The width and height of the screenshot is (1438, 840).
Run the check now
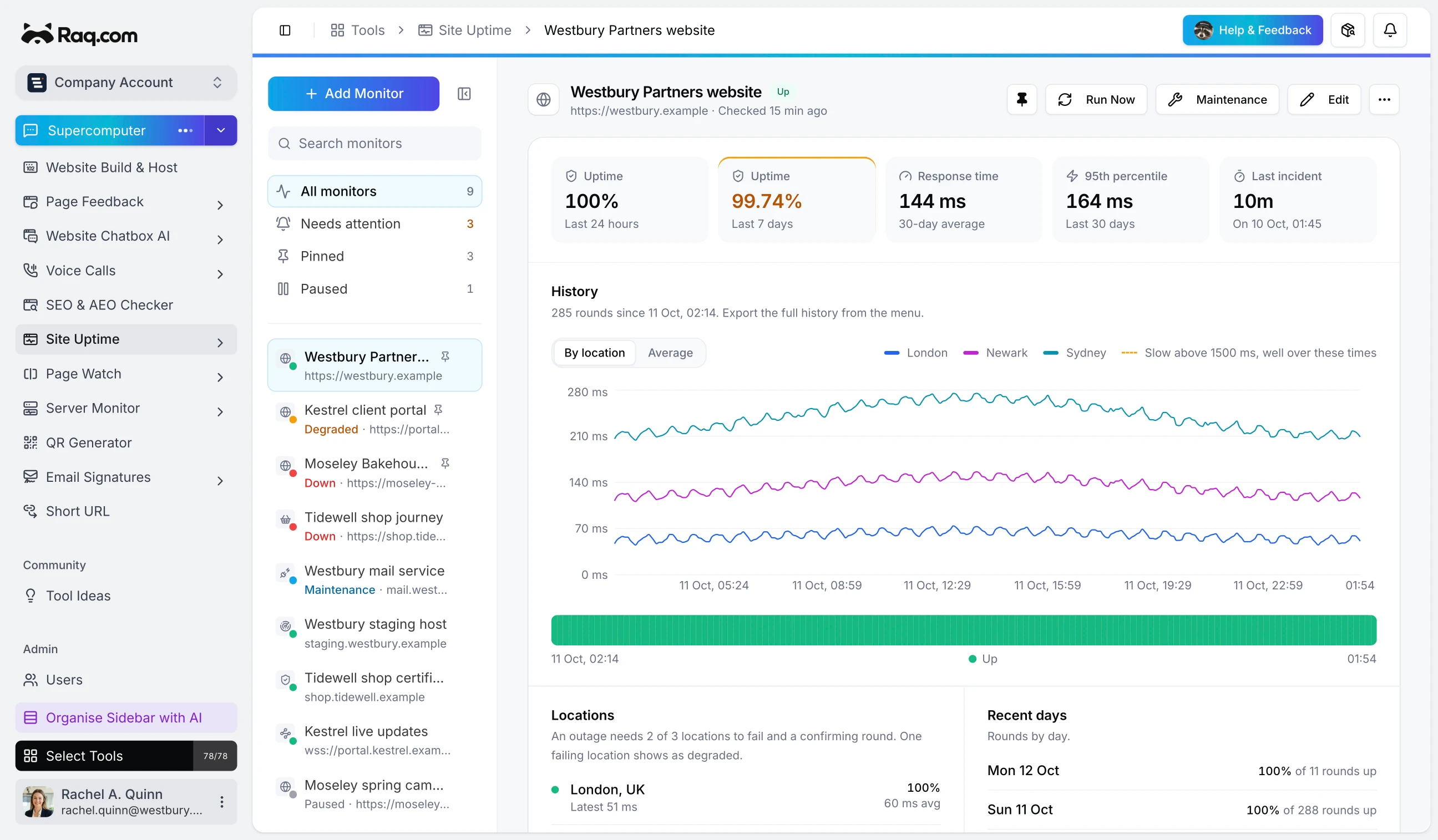coord(1096,100)
